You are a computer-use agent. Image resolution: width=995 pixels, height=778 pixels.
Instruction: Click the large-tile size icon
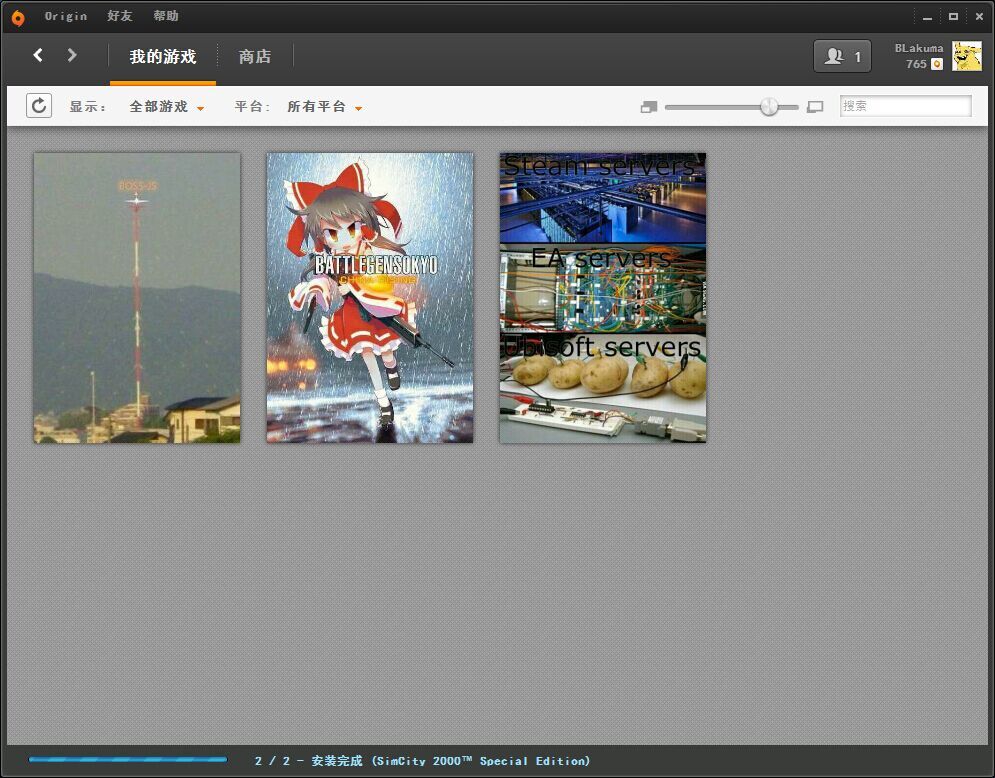click(815, 107)
